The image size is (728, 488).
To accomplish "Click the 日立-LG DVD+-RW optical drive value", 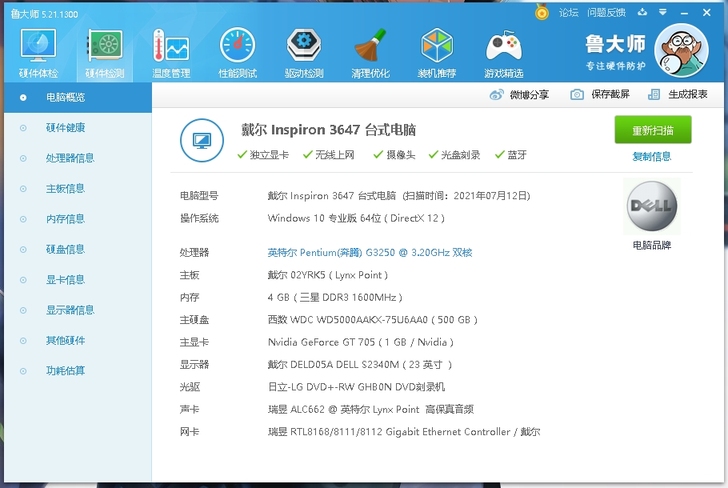I will pos(356,387).
